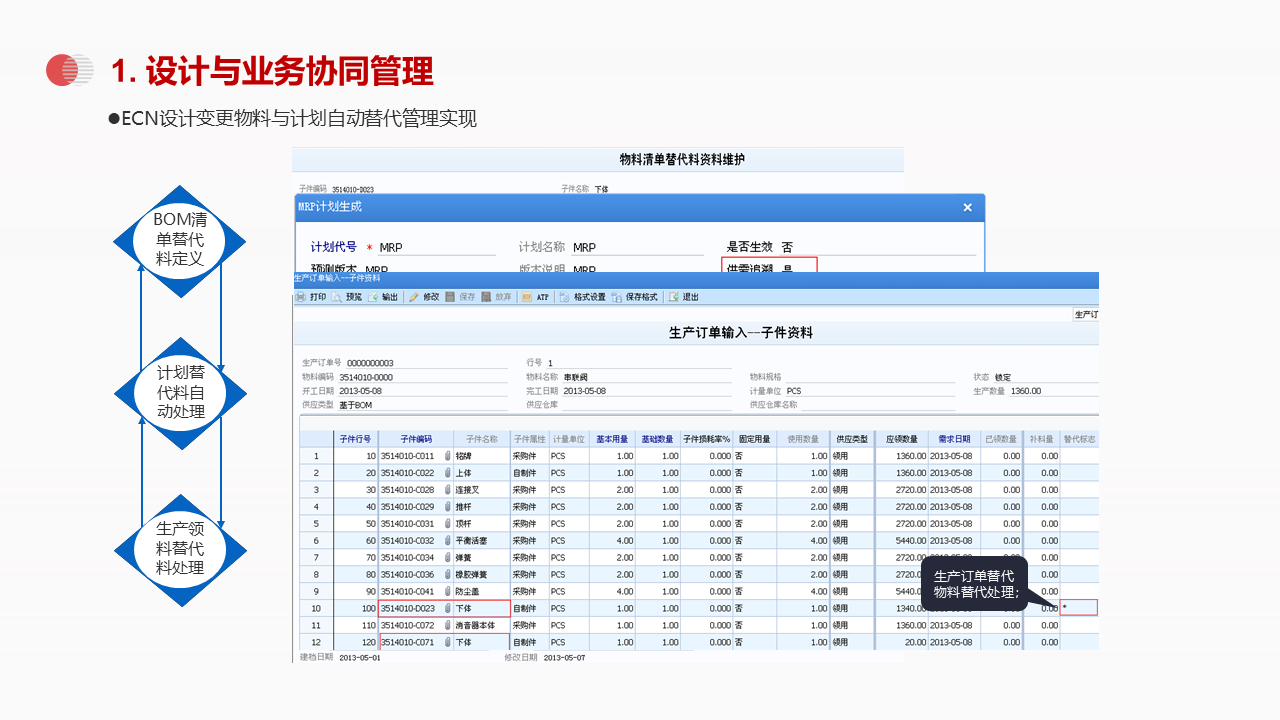Click the 应领数量 column header
1280x720 pixels.
(902, 439)
